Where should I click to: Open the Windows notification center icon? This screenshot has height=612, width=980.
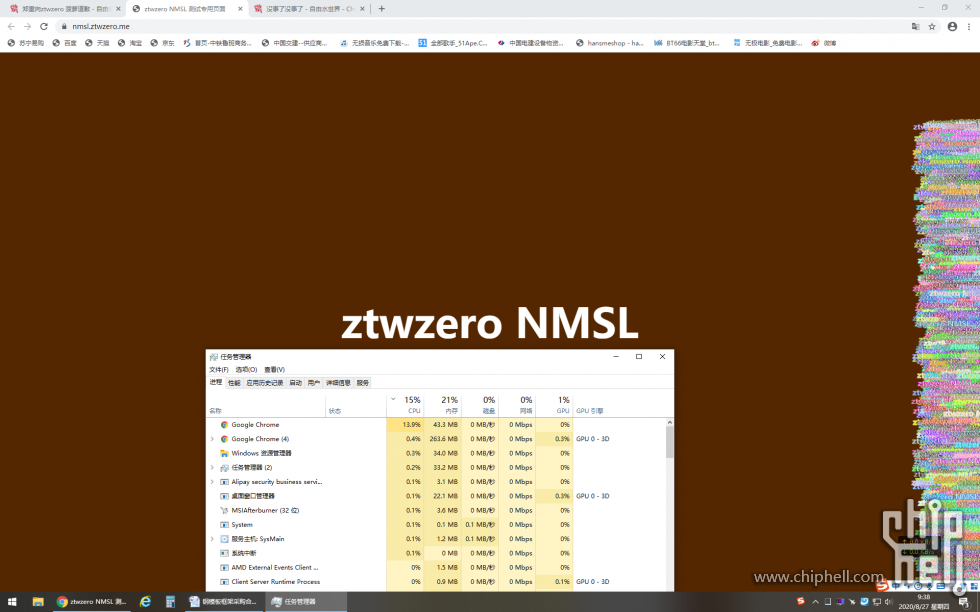[x=964, y=602]
